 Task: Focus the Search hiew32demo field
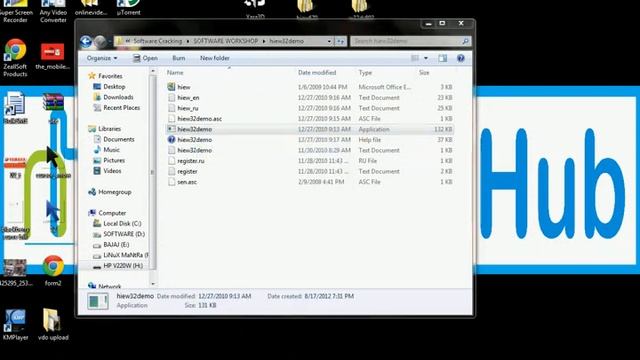pyautogui.click(x=410, y=41)
